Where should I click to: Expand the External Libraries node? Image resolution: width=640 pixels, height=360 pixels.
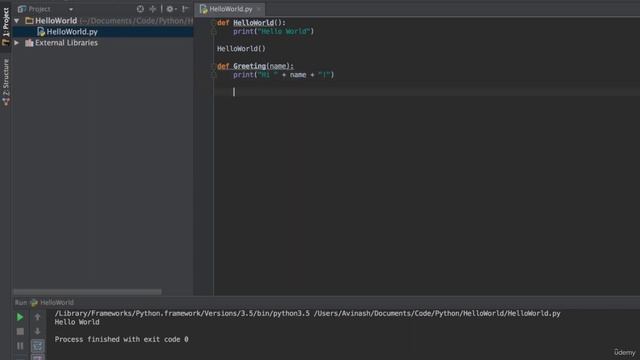pyautogui.click(x=17, y=42)
